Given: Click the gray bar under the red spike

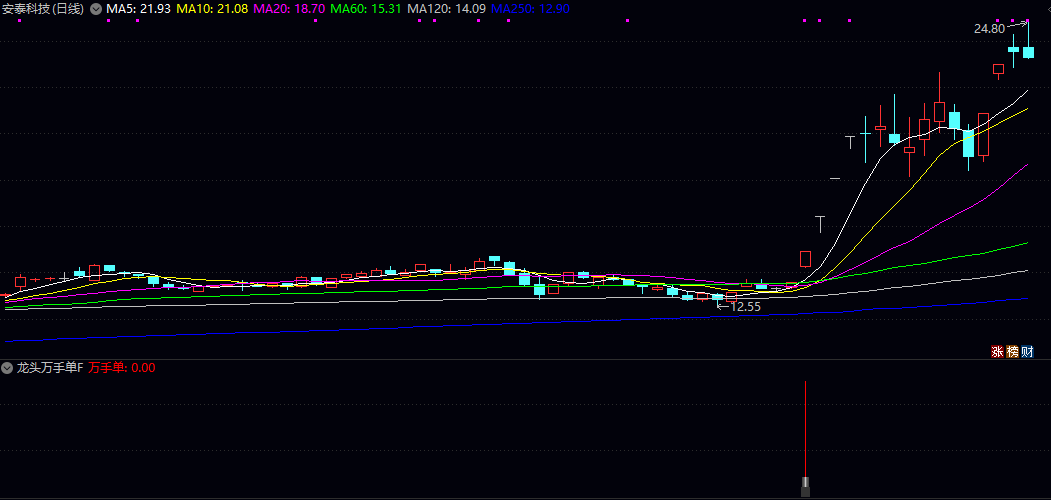Looking at the screenshot, I should click(x=806, y=487).
